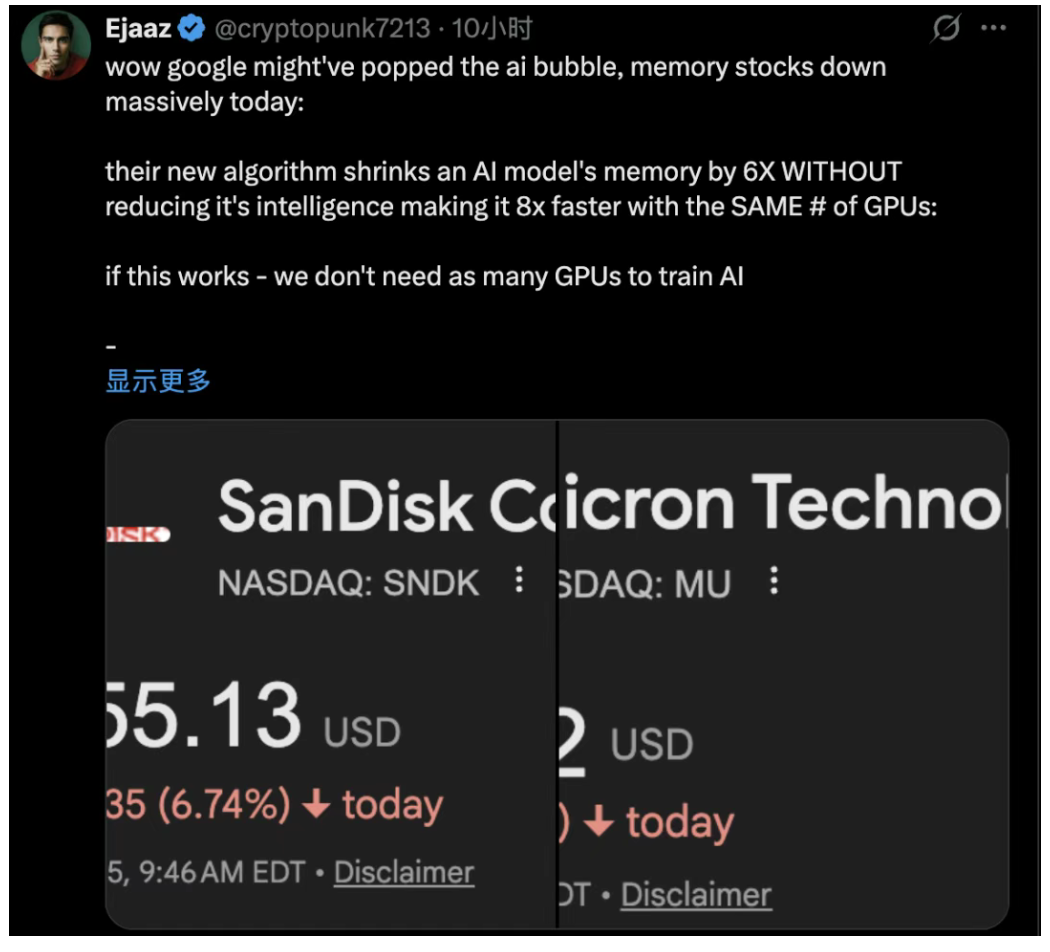Open the Grok slashed-circle icon
The height and width of the screenshot is (952, 1050).
tap(944, 31)
